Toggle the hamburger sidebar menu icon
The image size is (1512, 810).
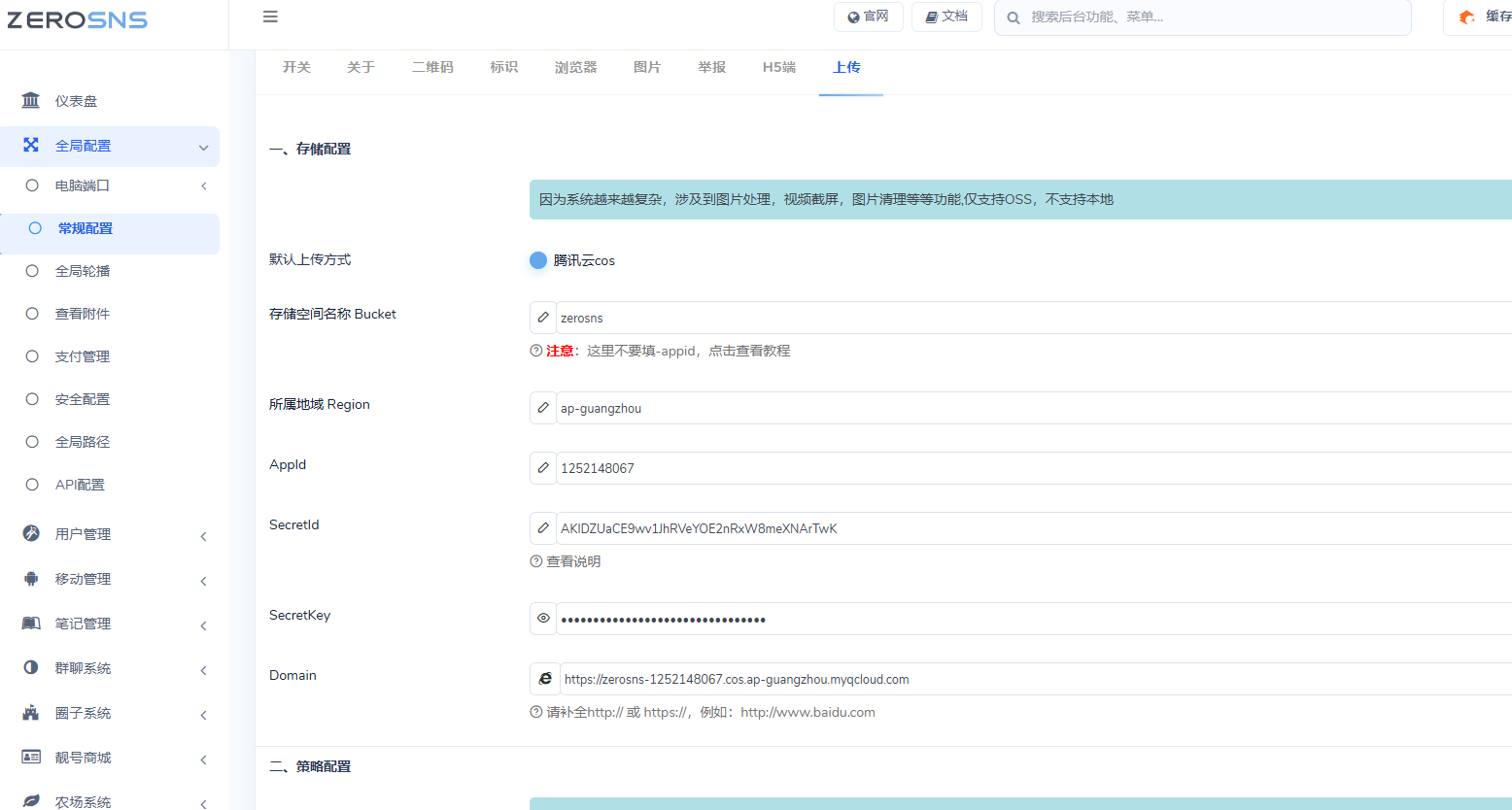pos(270,17)
